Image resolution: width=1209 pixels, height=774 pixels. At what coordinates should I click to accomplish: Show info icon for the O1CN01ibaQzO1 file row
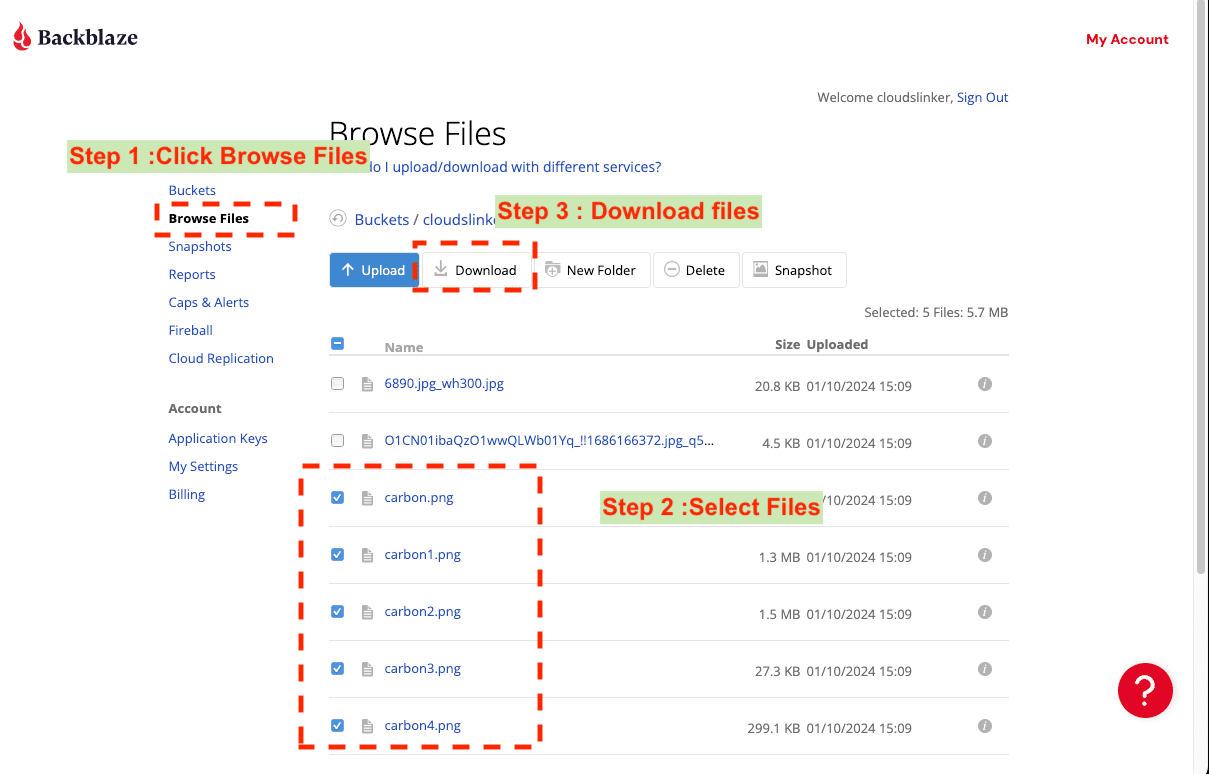985,441
